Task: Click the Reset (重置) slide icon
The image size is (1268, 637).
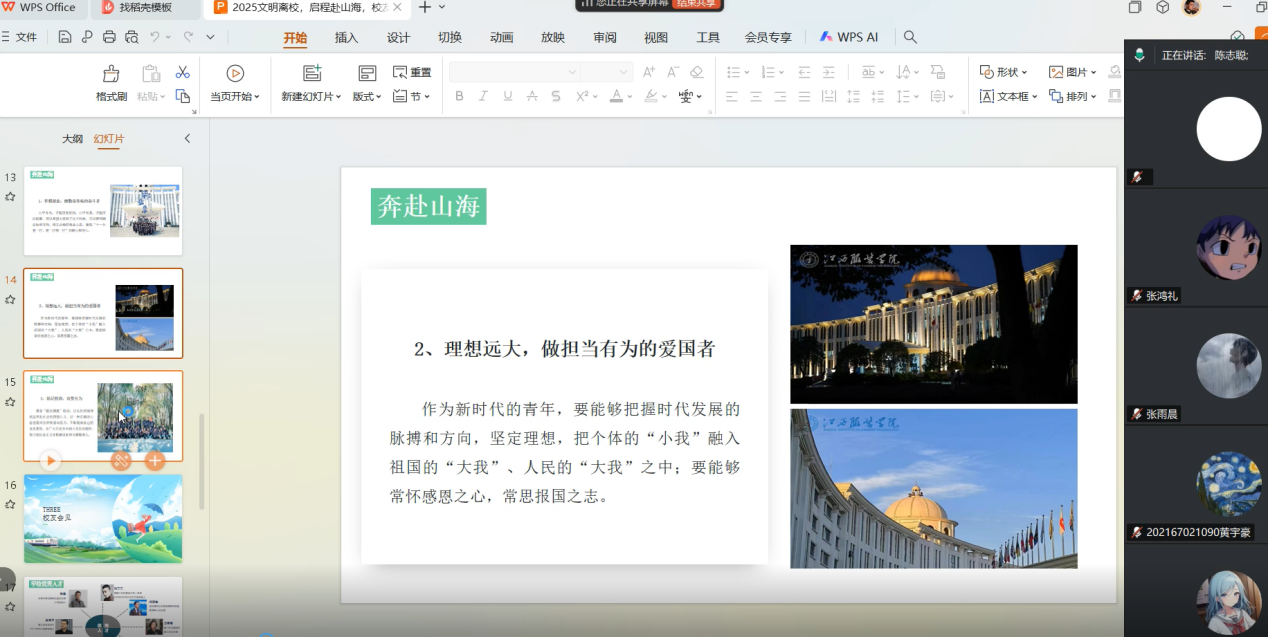Action: pyautogui.click(x=412, y=72)
